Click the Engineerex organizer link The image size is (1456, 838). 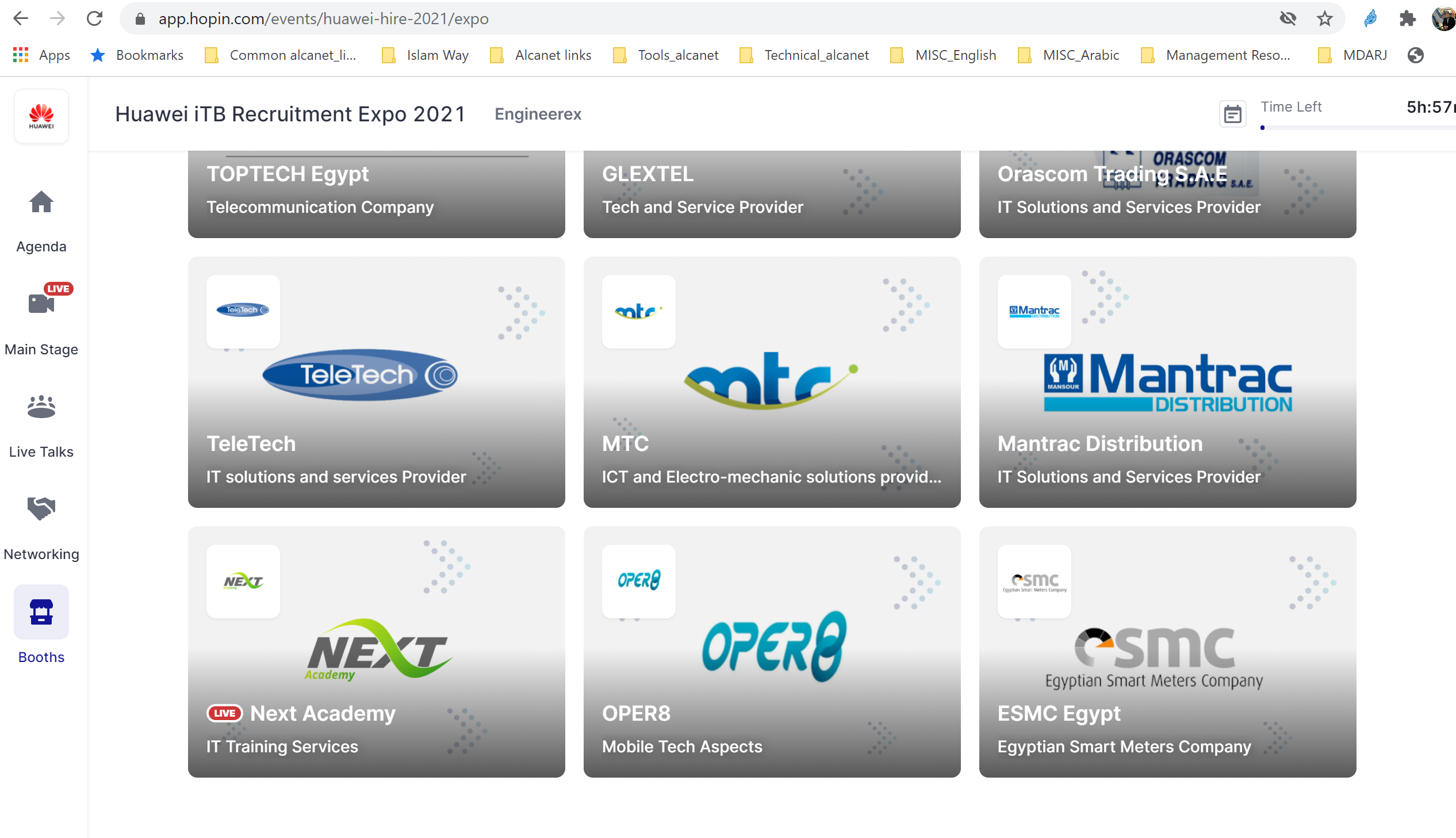[537, 114]
